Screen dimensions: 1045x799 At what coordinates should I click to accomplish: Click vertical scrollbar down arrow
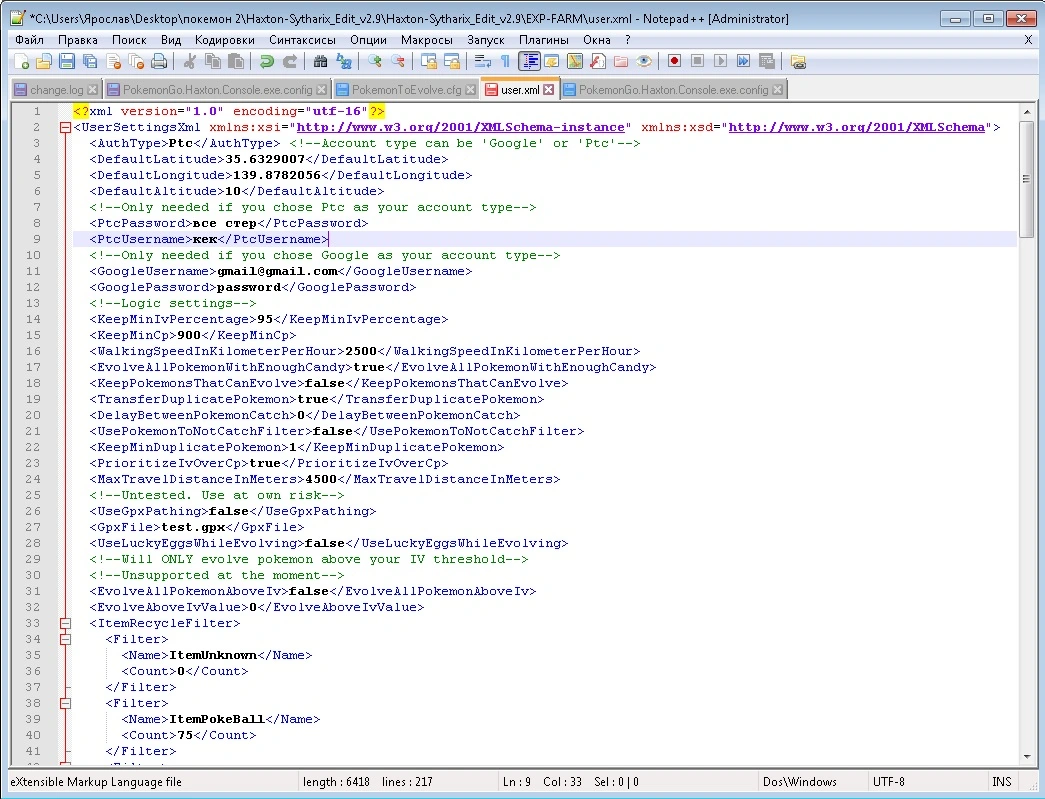pyautogui.click(x=1027, y=757)
